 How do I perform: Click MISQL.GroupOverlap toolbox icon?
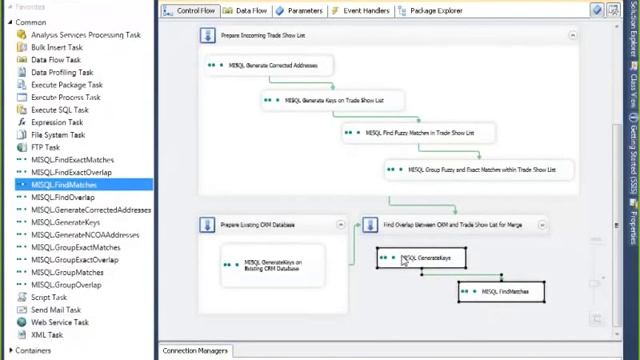(22, 284)
